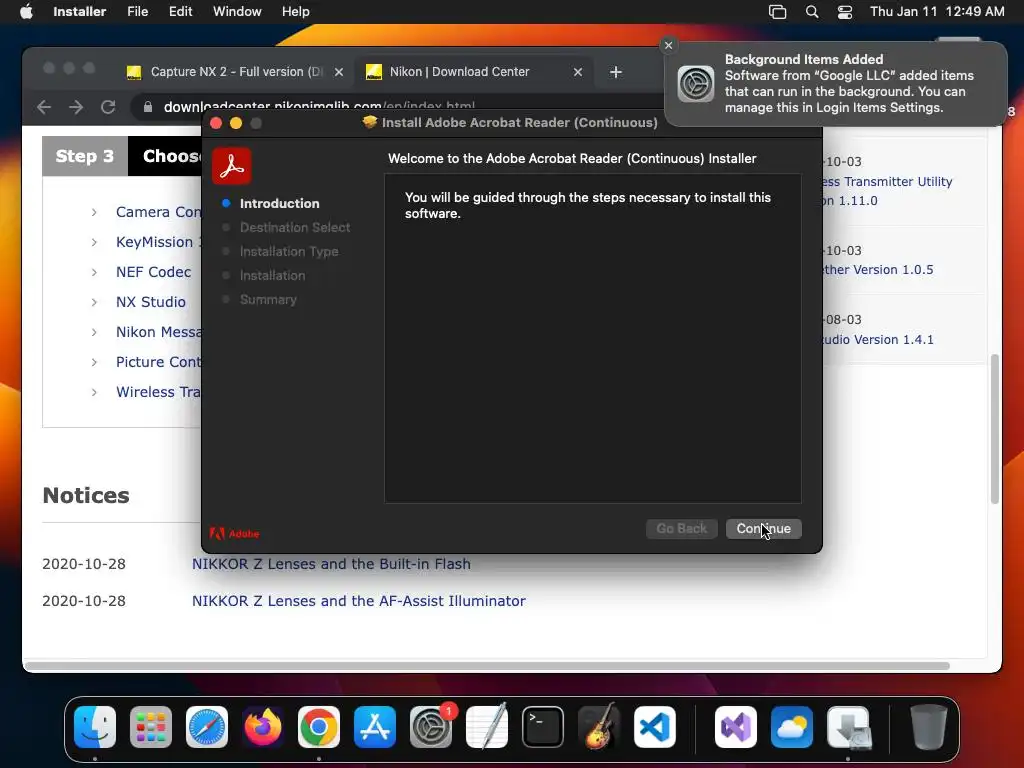Expand the KeyMission category
Screen dimensions: 1024x768
point(94,242)
